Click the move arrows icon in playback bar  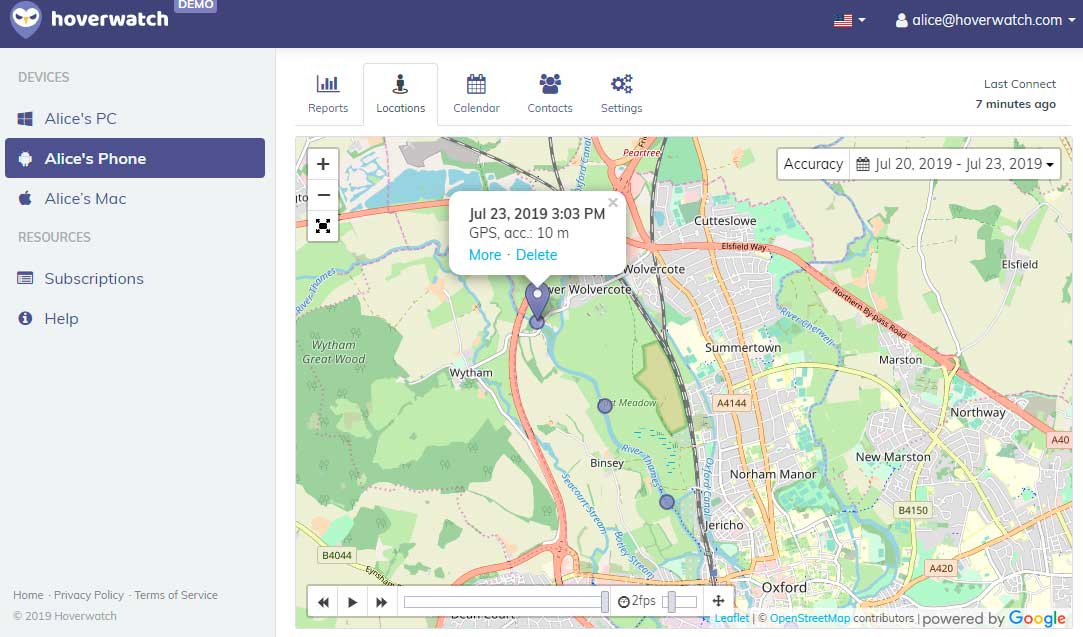coord(718,601)
